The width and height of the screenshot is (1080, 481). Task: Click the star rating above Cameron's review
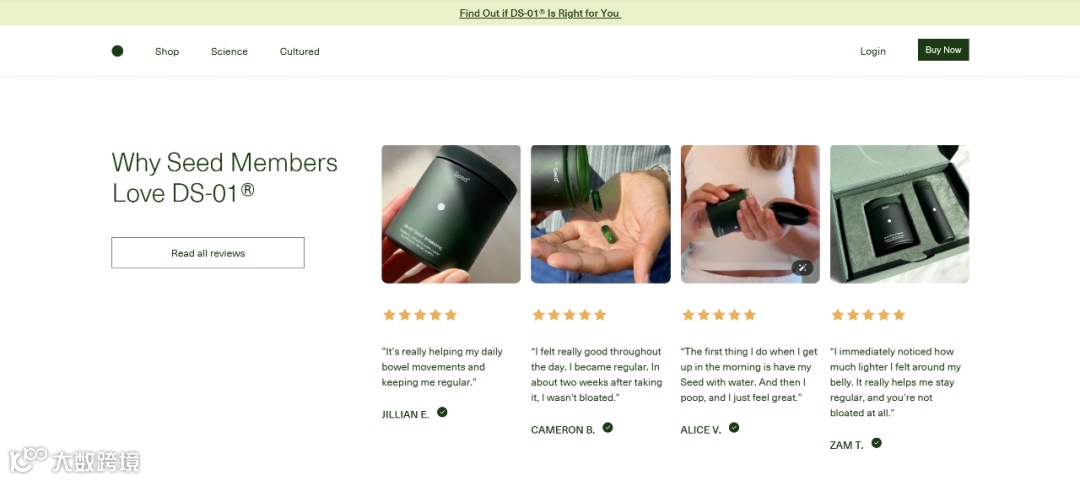(x=569, y=315)
